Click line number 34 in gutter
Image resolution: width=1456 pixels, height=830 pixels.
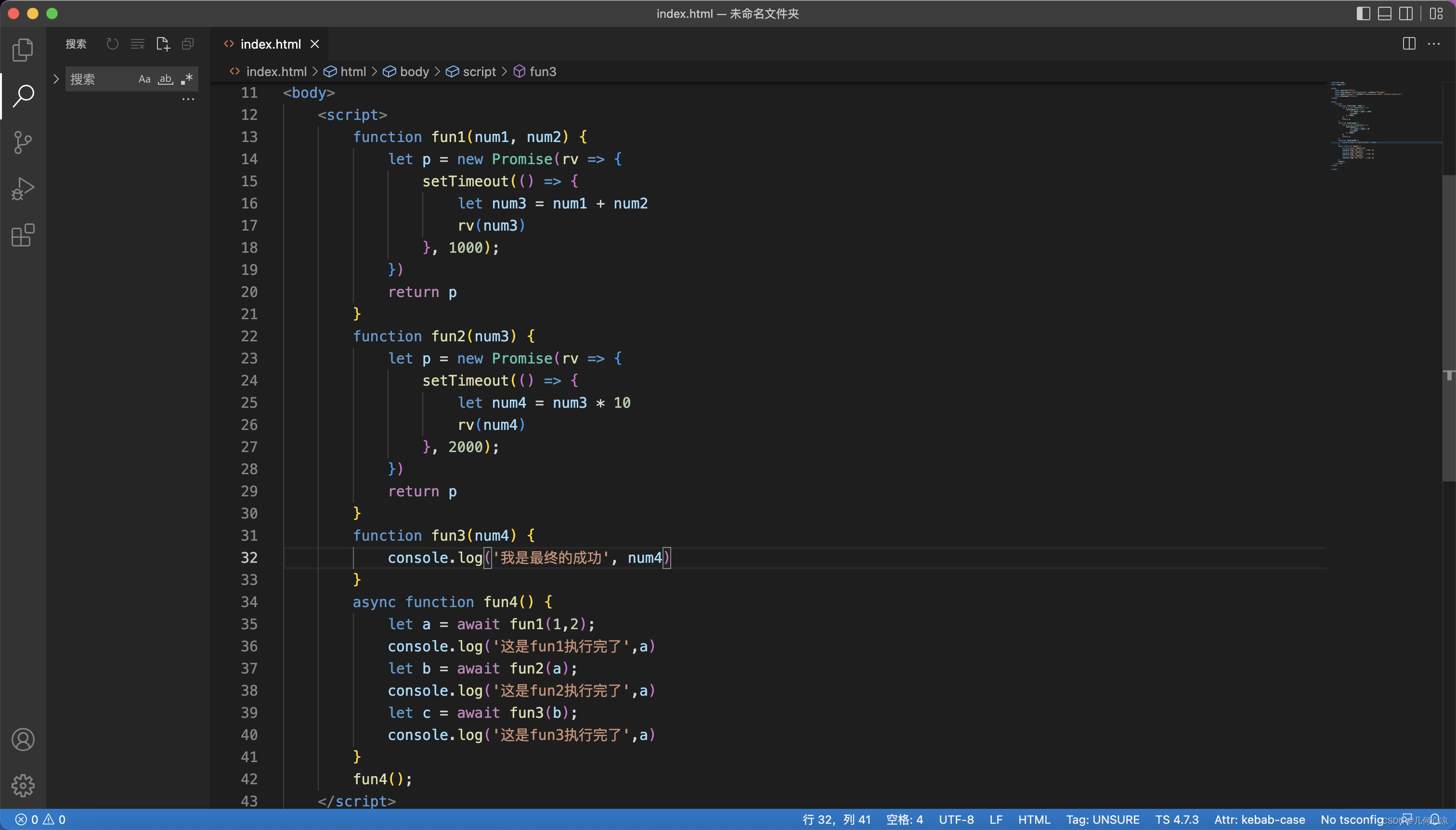click(249, 602)
